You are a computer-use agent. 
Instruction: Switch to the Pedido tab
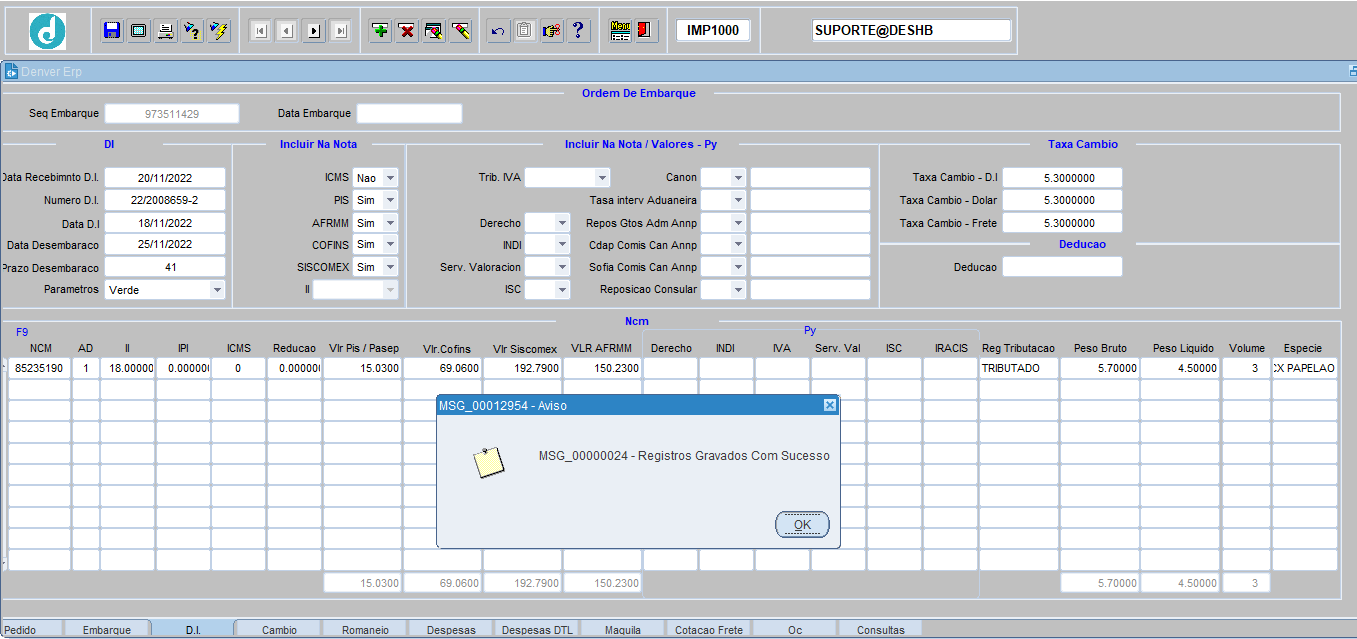pos(28,629)
